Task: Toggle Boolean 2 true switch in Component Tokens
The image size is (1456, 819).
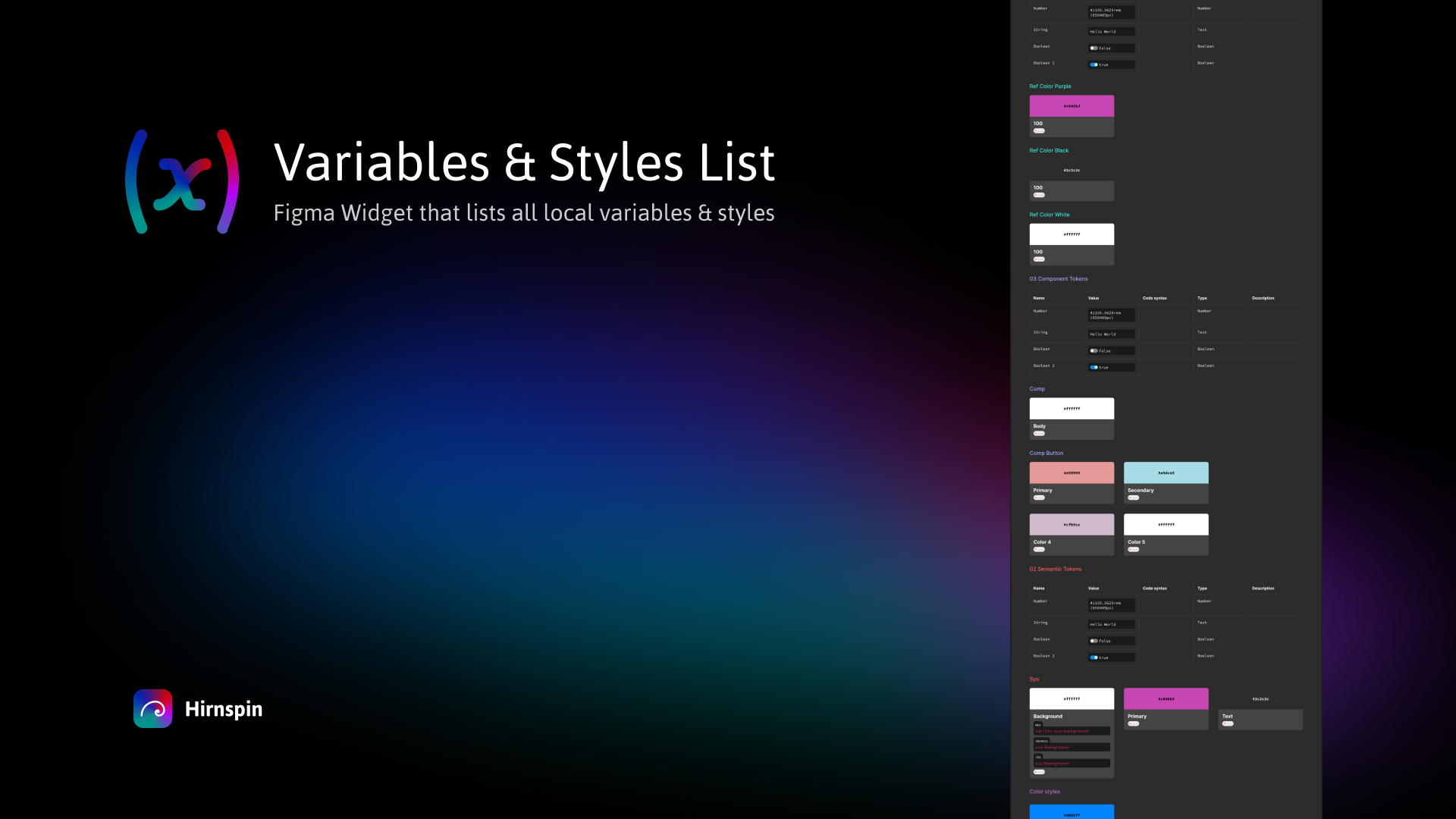Action: (1094, 367)
